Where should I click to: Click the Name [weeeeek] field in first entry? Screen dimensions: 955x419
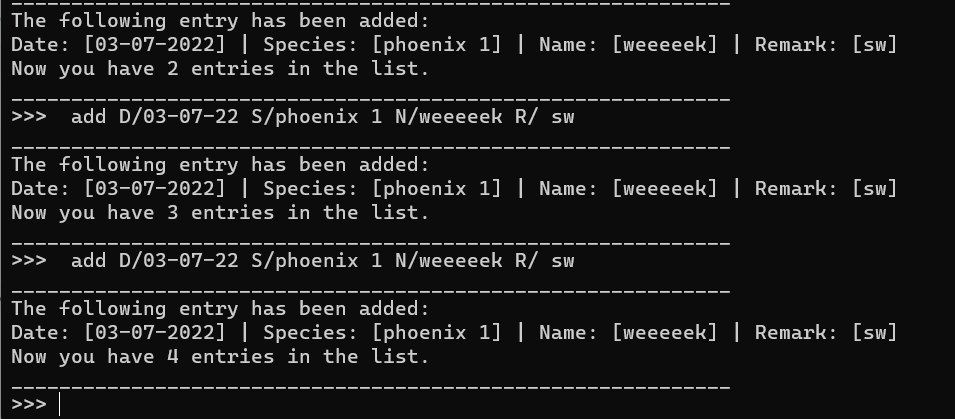tap(629, 45)
